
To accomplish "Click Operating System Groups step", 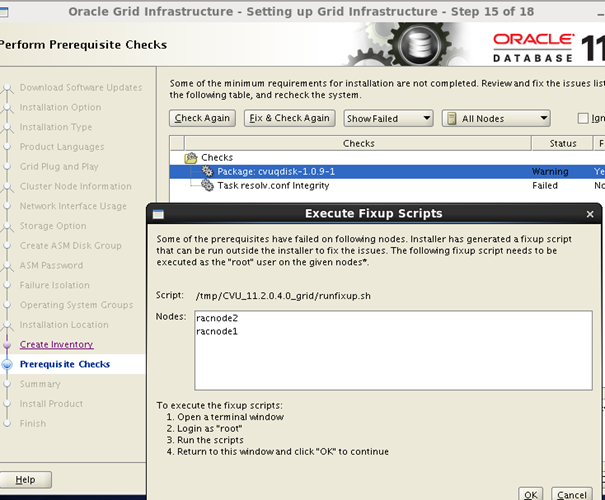I will 76,305.
